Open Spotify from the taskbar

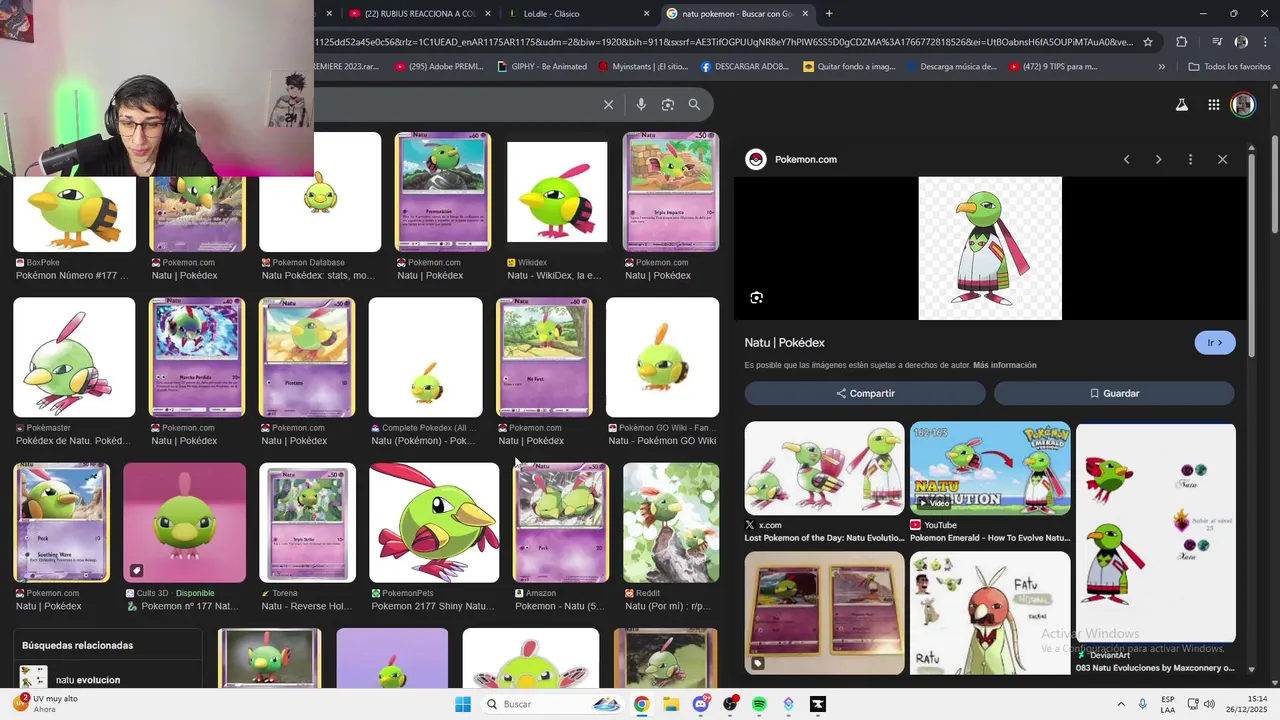point(759,704)
